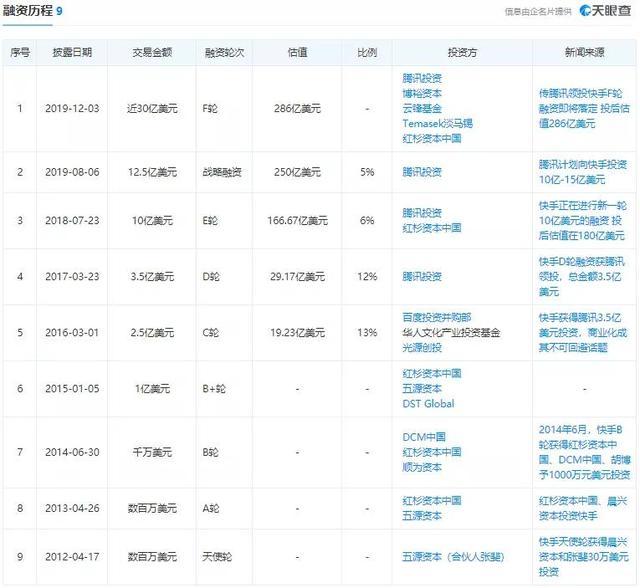Open 博裕资本 investor link
The width and height of the screenshot is (640, 588).
tap(422, 93)
